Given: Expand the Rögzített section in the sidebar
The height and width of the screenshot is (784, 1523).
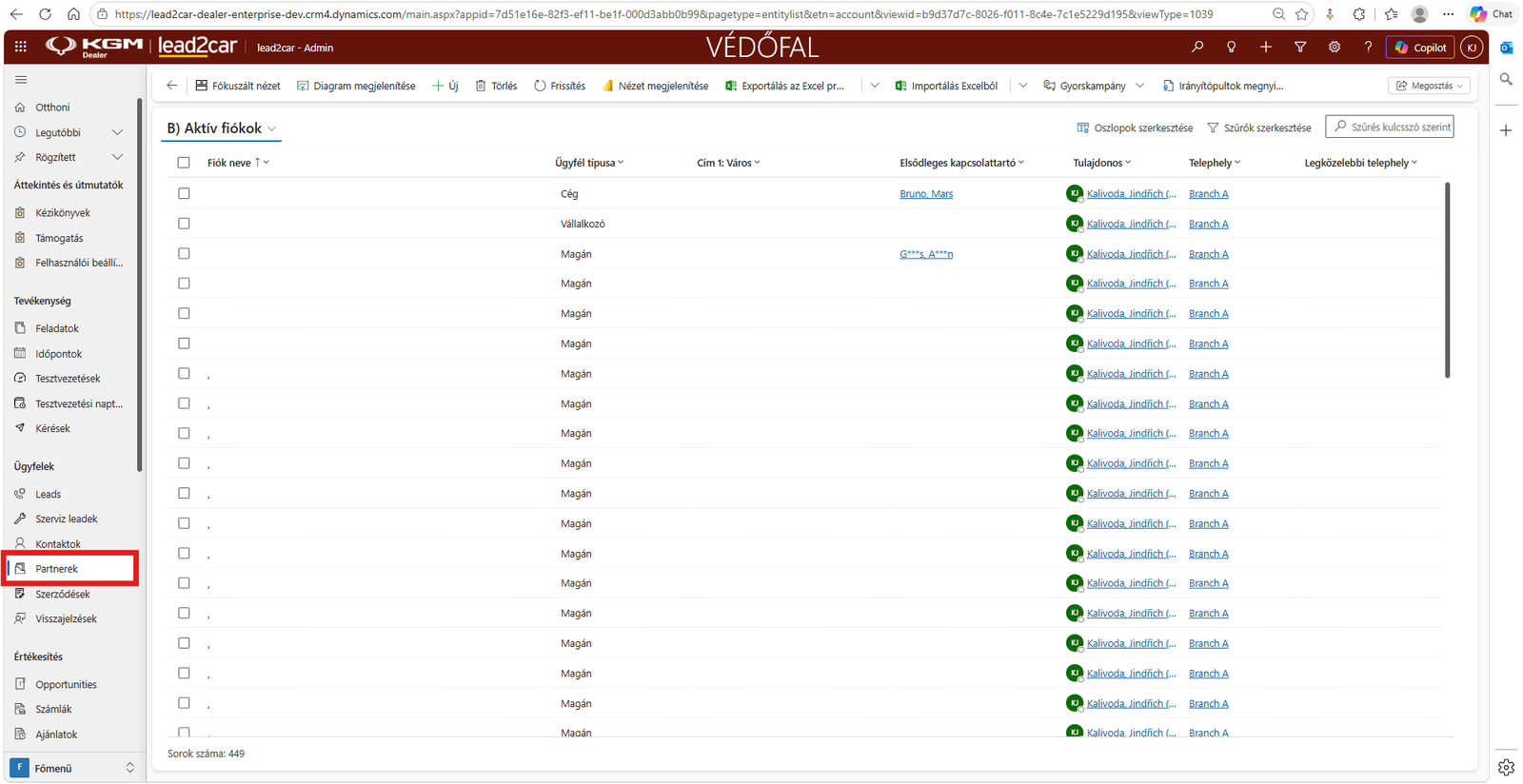Looking at the screenshot, I should point(117,157).
